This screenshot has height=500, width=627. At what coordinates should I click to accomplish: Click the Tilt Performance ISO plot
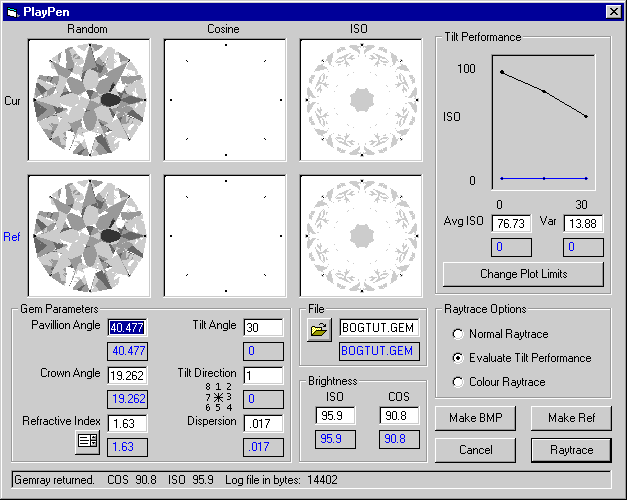click(543, 122)
